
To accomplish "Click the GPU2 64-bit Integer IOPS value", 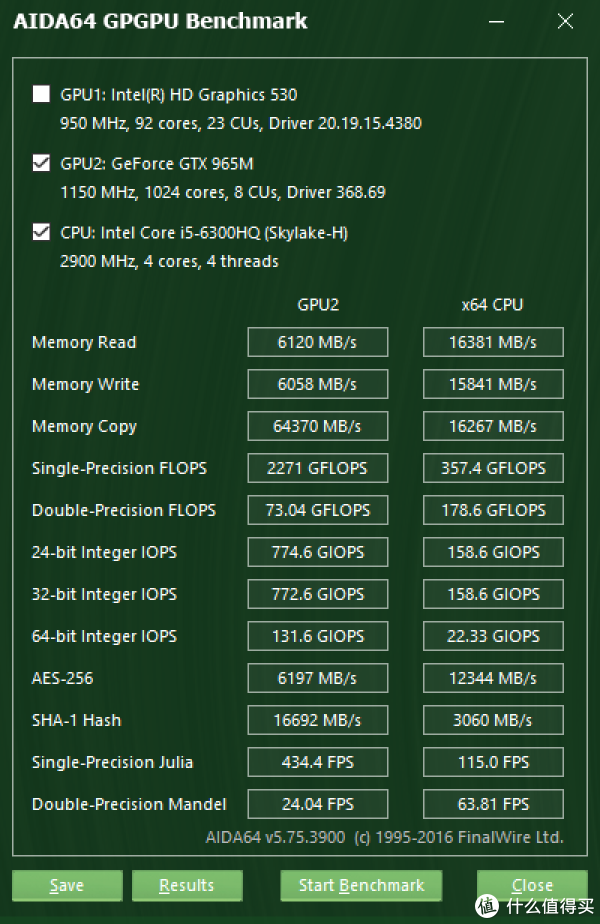I will (318, 636).
